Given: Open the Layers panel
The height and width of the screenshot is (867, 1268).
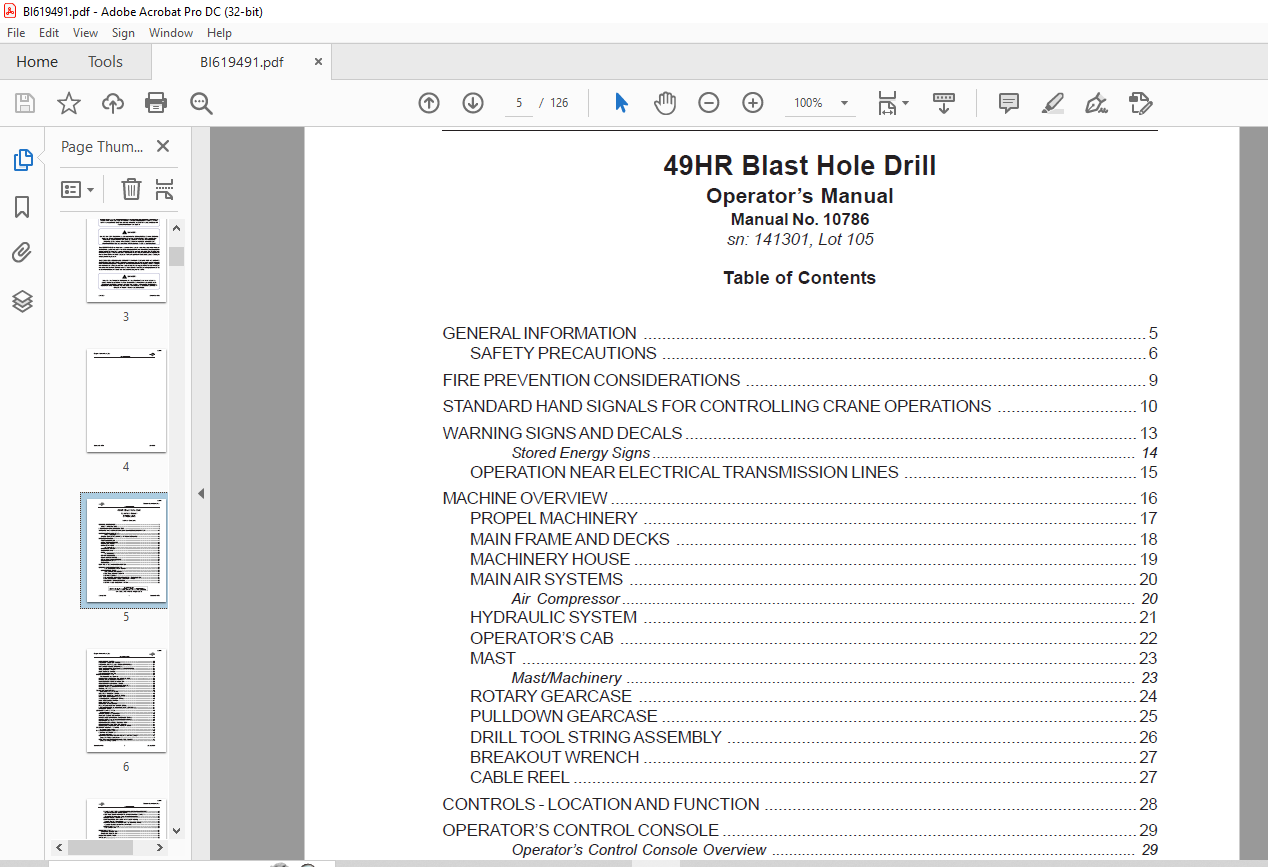Looking at the screenshot, I should pos(22,301).
